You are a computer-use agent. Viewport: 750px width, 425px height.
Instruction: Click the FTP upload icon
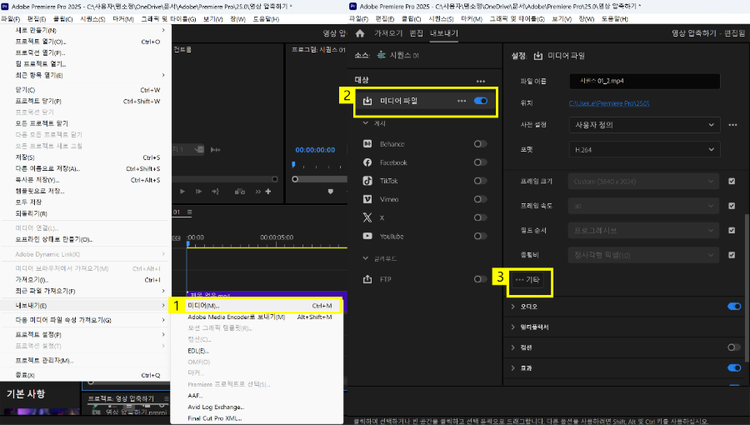367,279
